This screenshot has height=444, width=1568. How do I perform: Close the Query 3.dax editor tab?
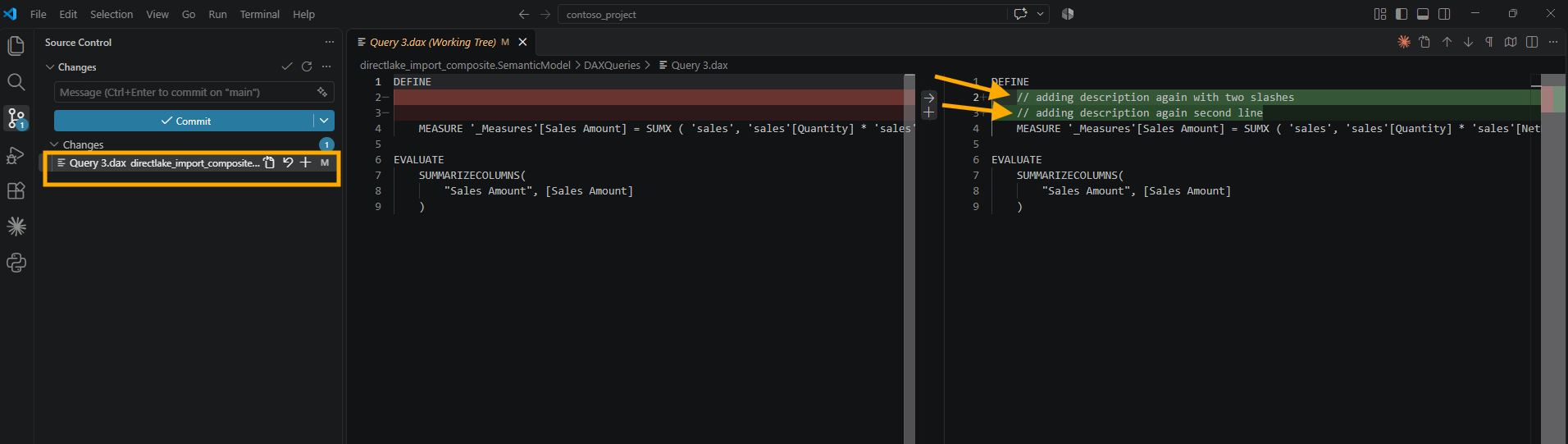pyautogui.click(x=522, y=42)
